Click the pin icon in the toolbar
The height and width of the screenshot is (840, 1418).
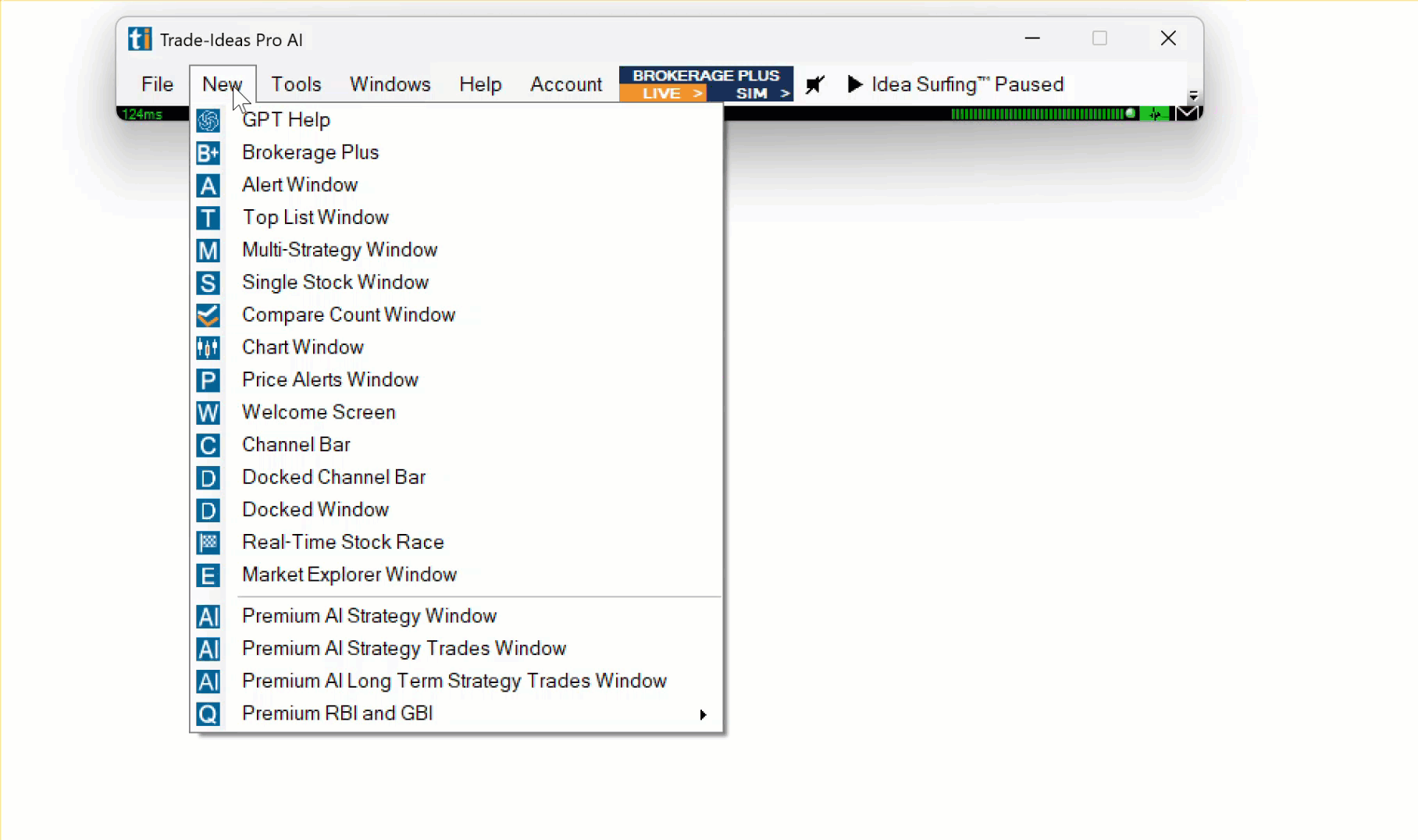click(x=814, y=84)
